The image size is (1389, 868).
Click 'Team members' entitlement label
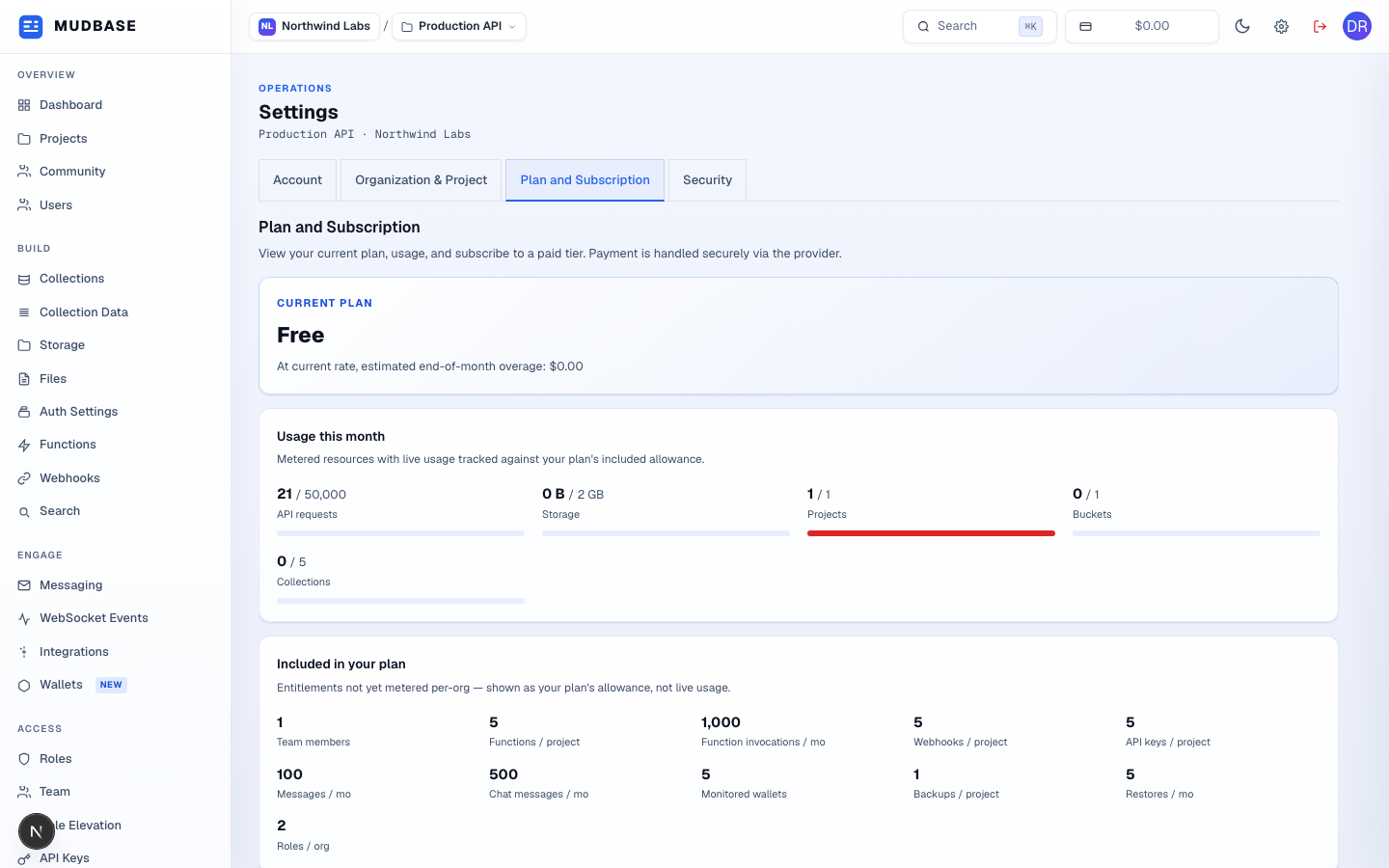coord(313,743)
